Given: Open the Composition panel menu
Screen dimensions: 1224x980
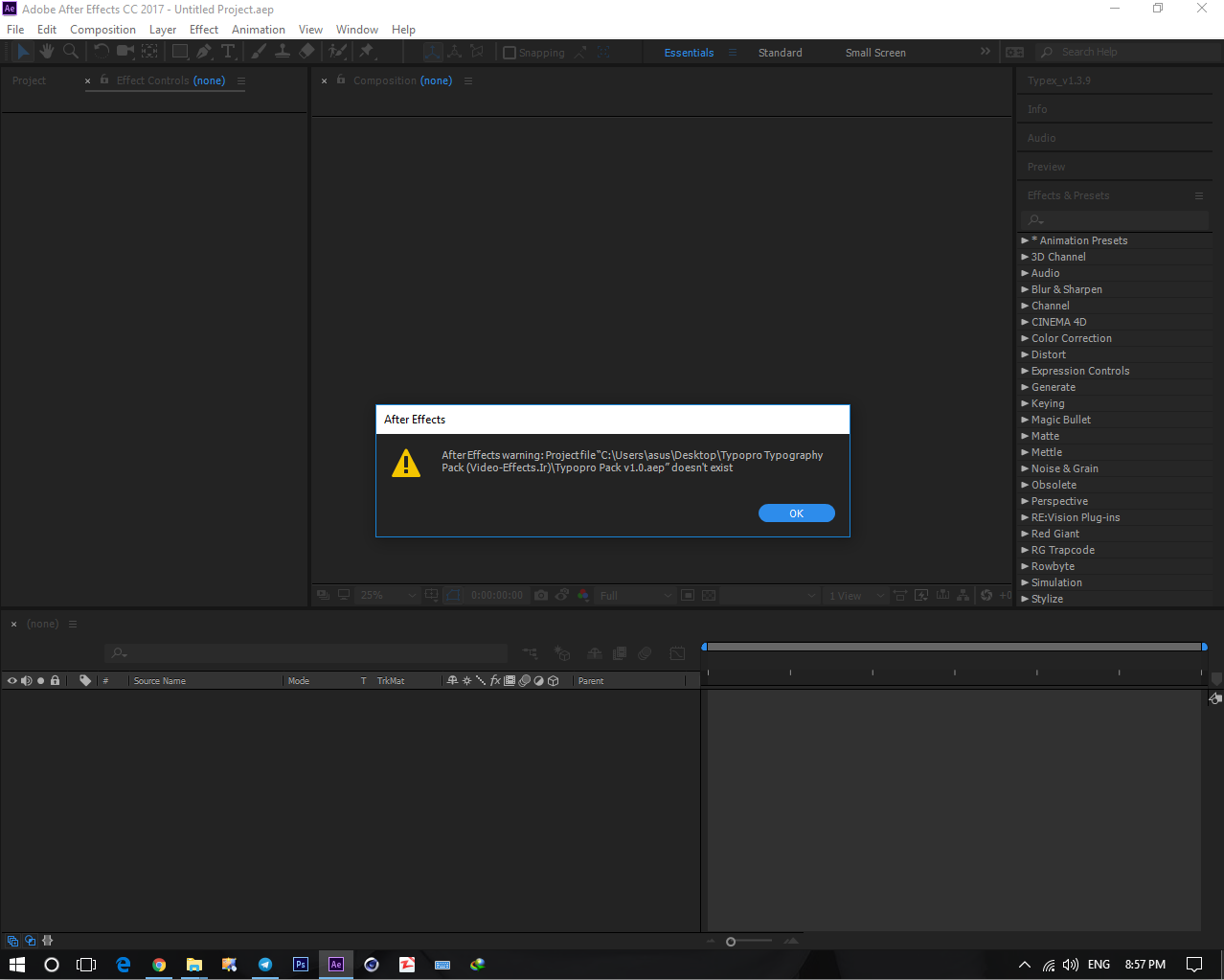Looking at the screenshot, I should (x=468, y=80).
